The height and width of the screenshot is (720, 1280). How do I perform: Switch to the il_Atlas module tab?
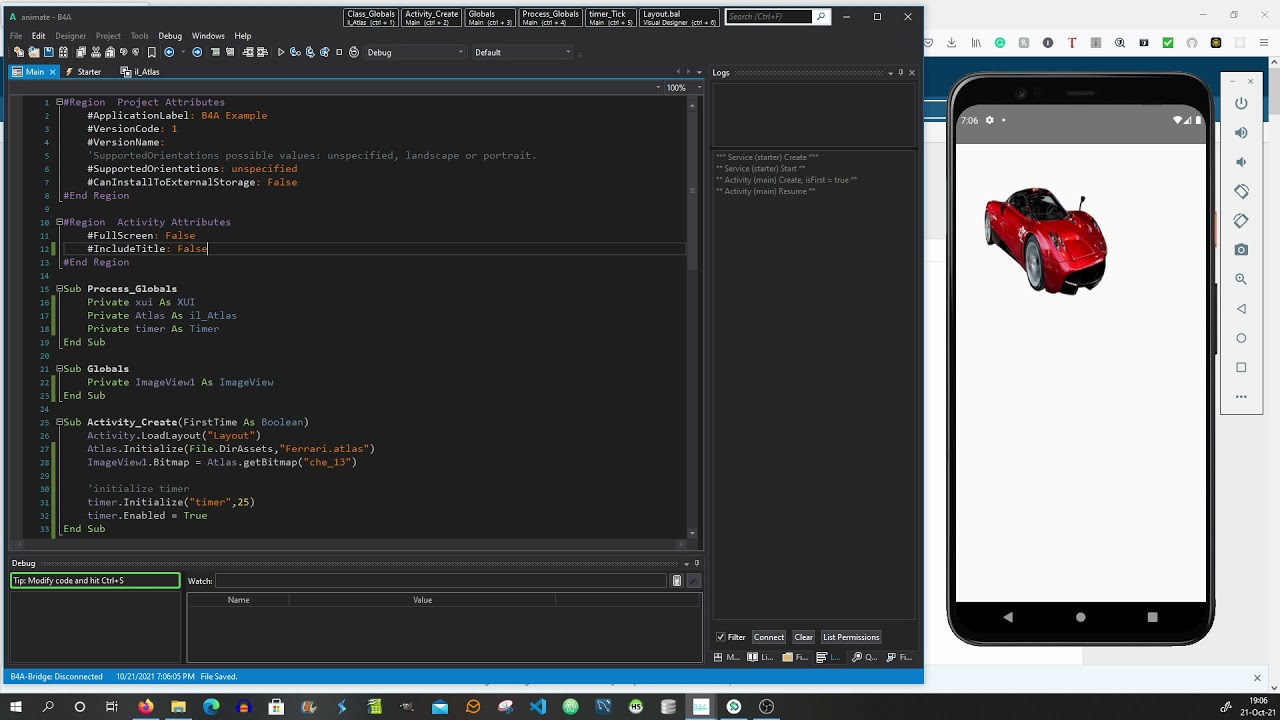pyautogui.click(x=140, y=72)
